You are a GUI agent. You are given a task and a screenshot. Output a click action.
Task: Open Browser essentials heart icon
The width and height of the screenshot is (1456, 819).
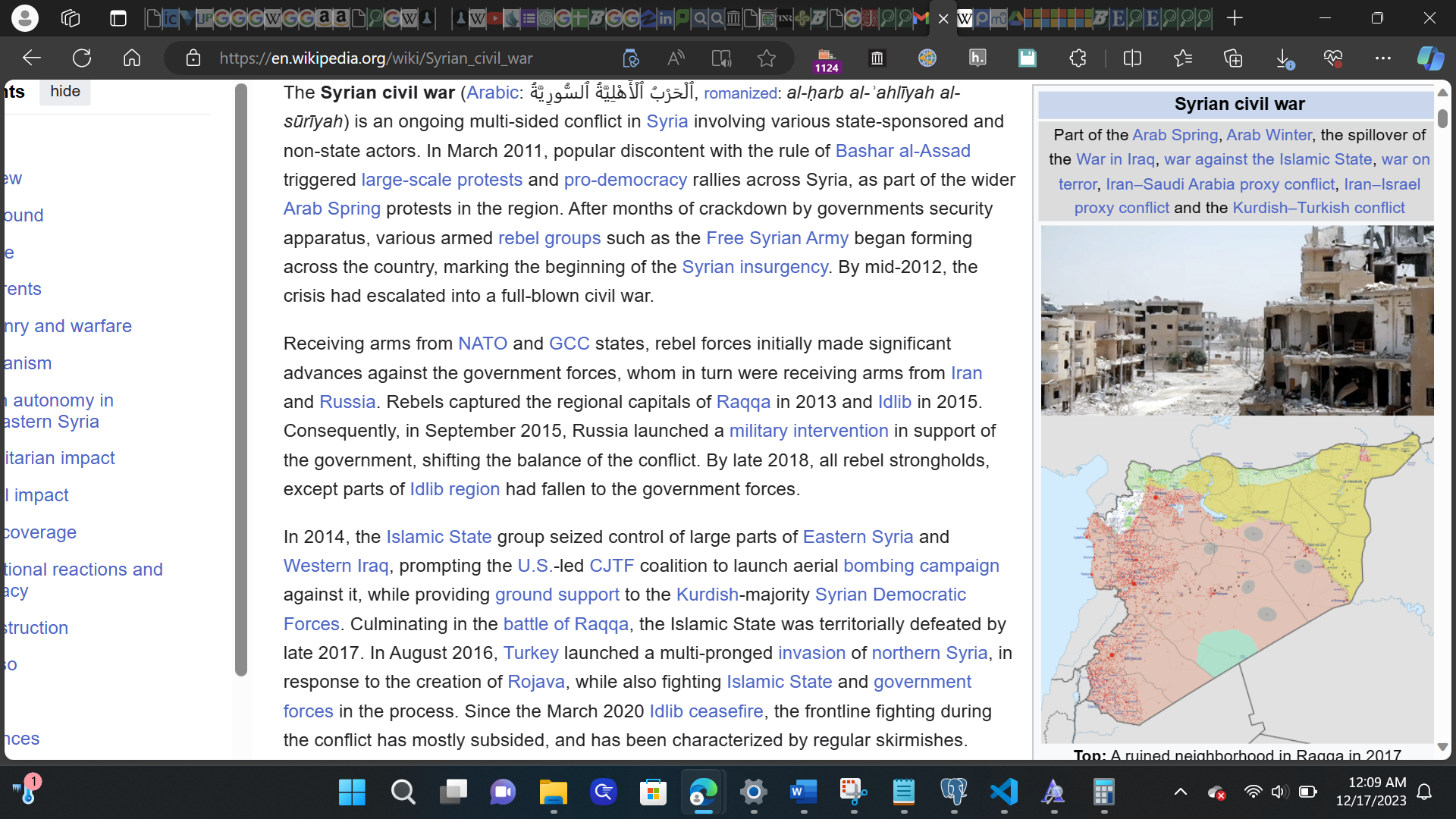(x=1333, y=58)
